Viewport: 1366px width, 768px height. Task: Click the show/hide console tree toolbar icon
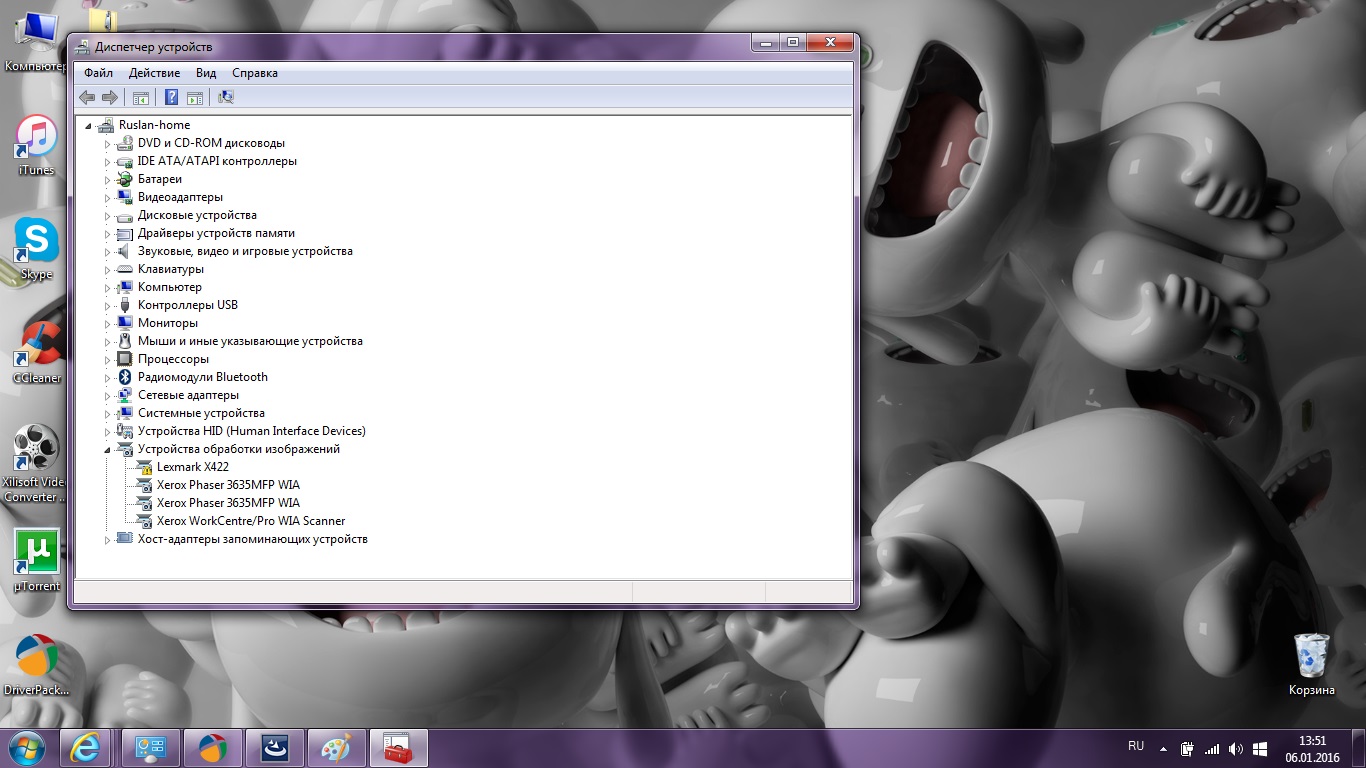pos(141,97)
